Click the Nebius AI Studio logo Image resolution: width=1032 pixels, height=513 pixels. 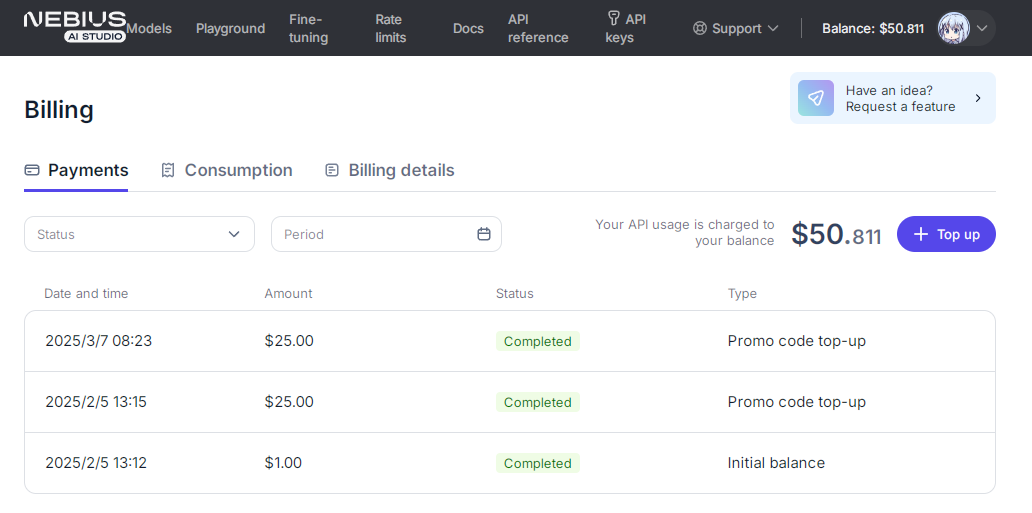[x=74, y=27]
